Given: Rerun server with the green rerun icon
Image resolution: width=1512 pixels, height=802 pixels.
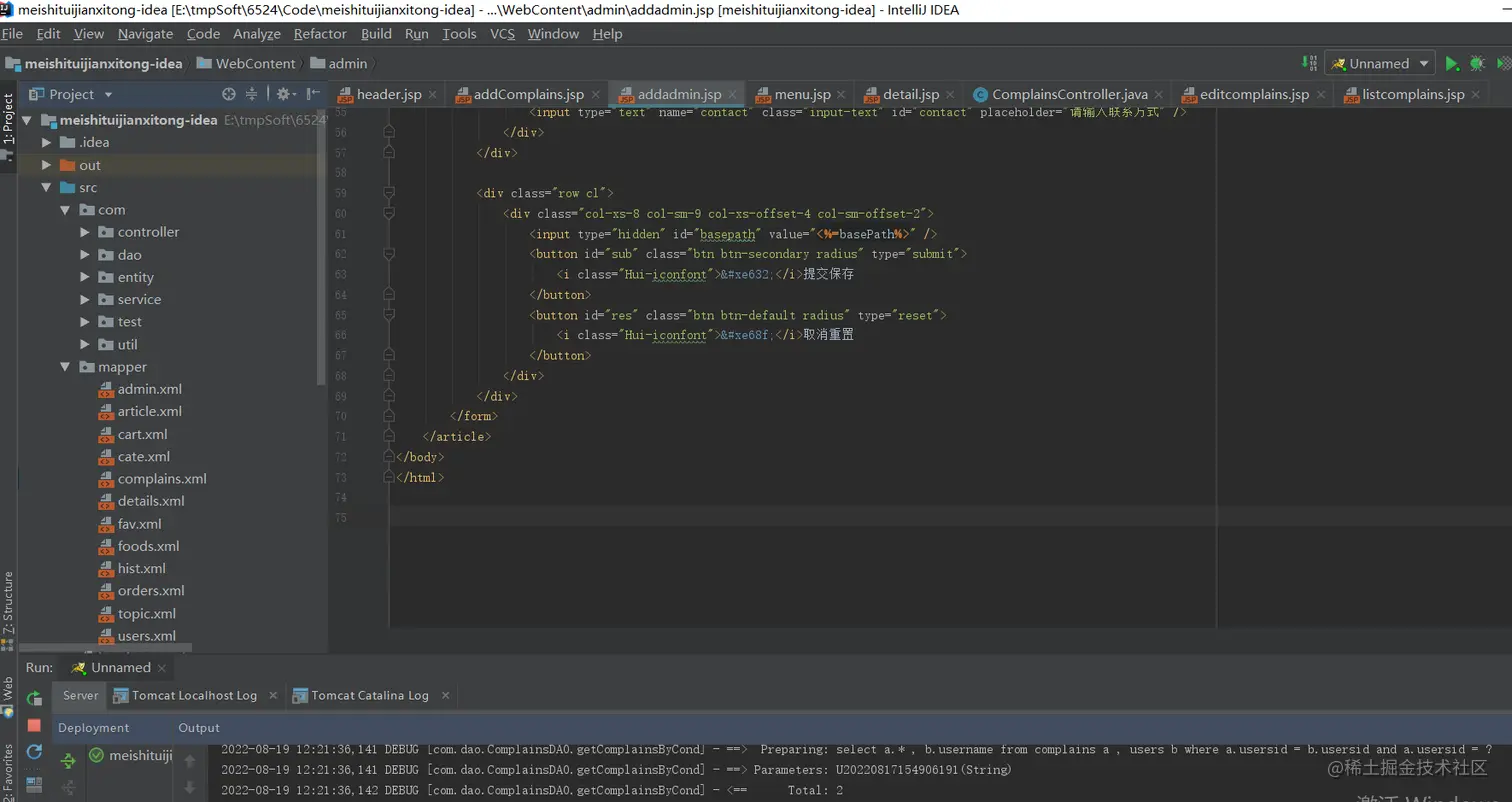Looking at the screenshot, I should point(34,698).
